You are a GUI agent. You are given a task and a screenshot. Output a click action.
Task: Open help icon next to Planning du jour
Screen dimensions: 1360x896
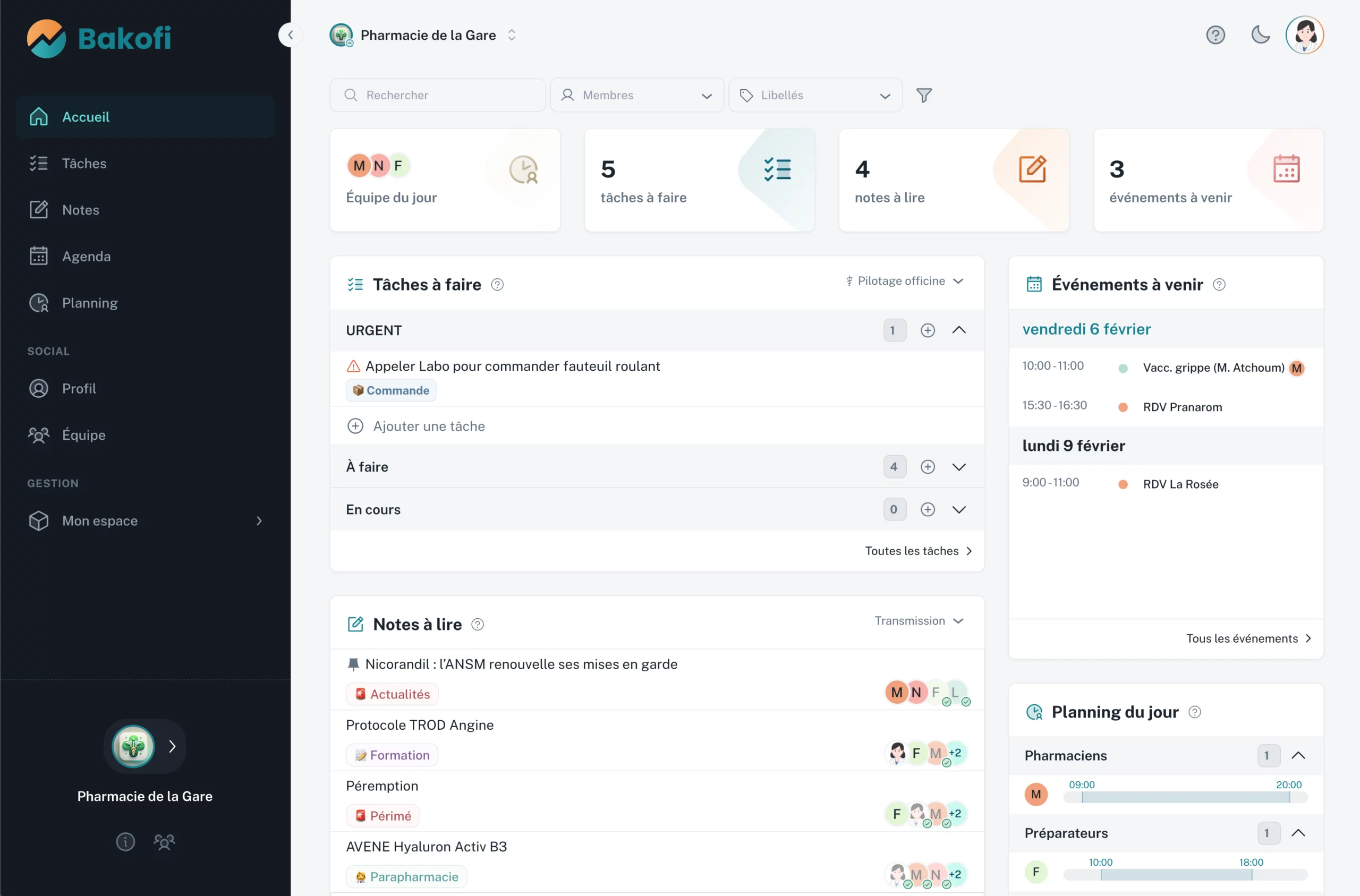[1194, 712]
